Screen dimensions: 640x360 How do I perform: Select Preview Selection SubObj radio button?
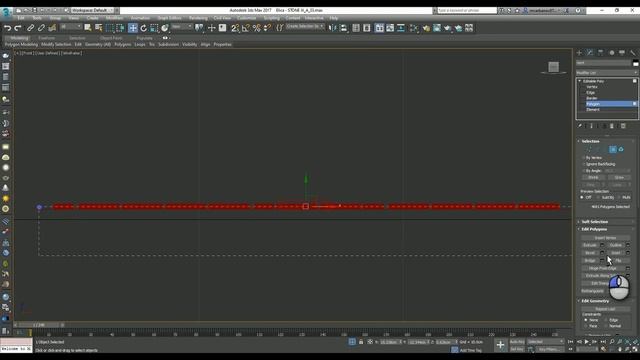pos(599,198)
